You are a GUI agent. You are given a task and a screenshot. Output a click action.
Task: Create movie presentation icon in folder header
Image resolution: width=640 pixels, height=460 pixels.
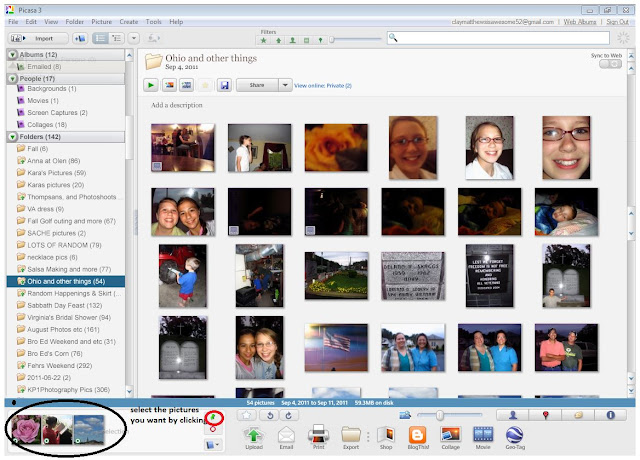click(187, 85)
